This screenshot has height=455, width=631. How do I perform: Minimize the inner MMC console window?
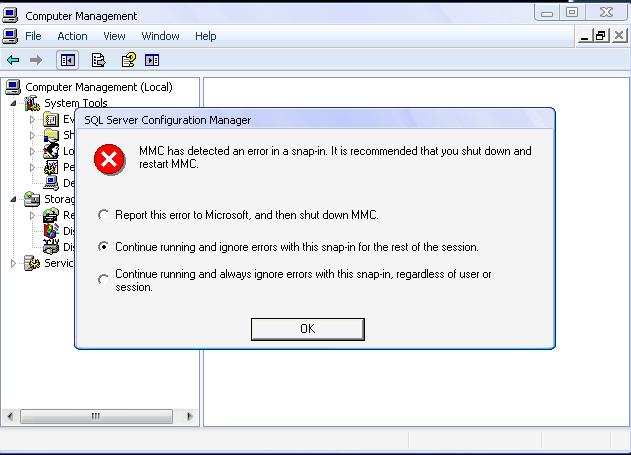[x=585, y=36]
